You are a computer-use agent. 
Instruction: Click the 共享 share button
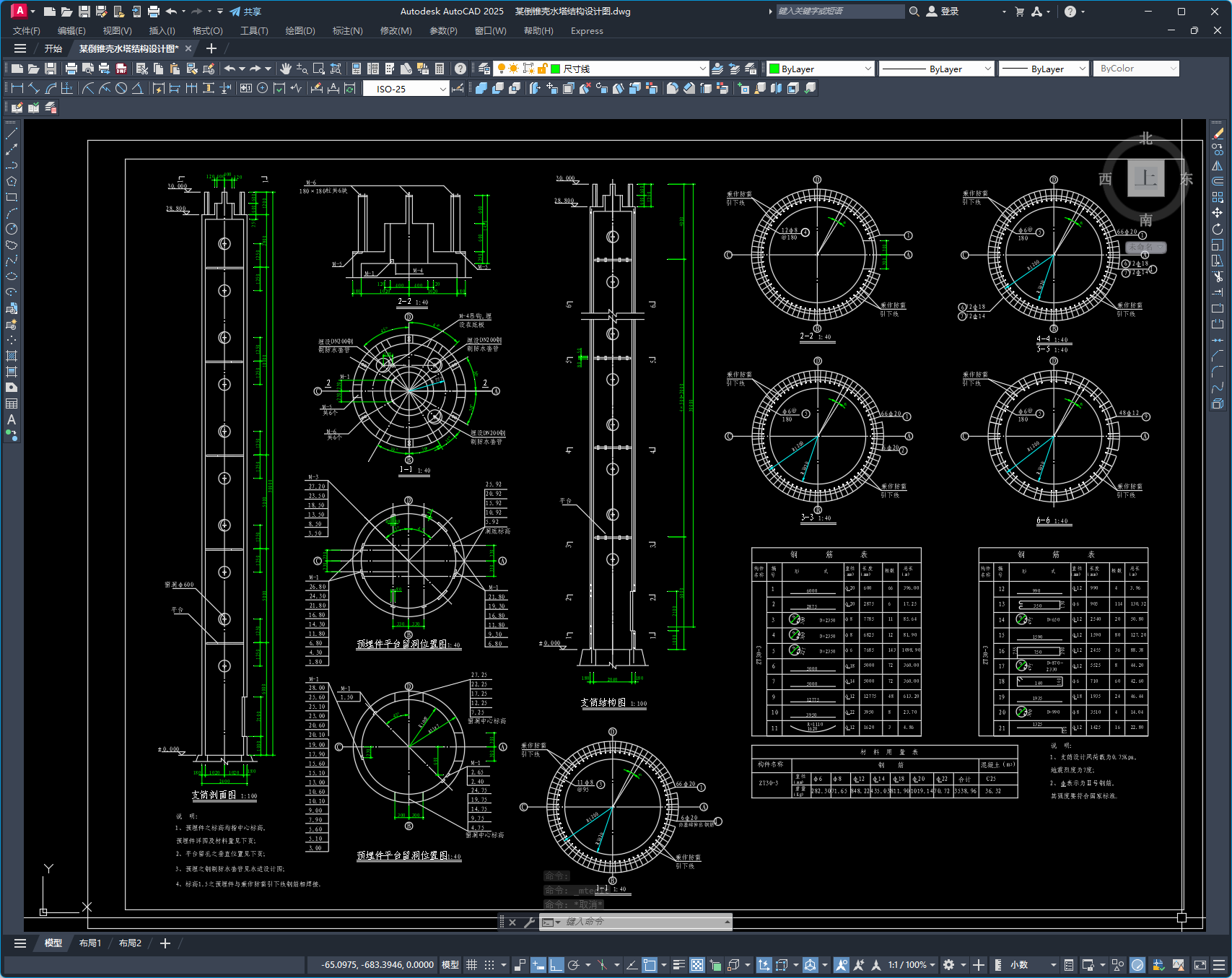(x=245, y=12)
